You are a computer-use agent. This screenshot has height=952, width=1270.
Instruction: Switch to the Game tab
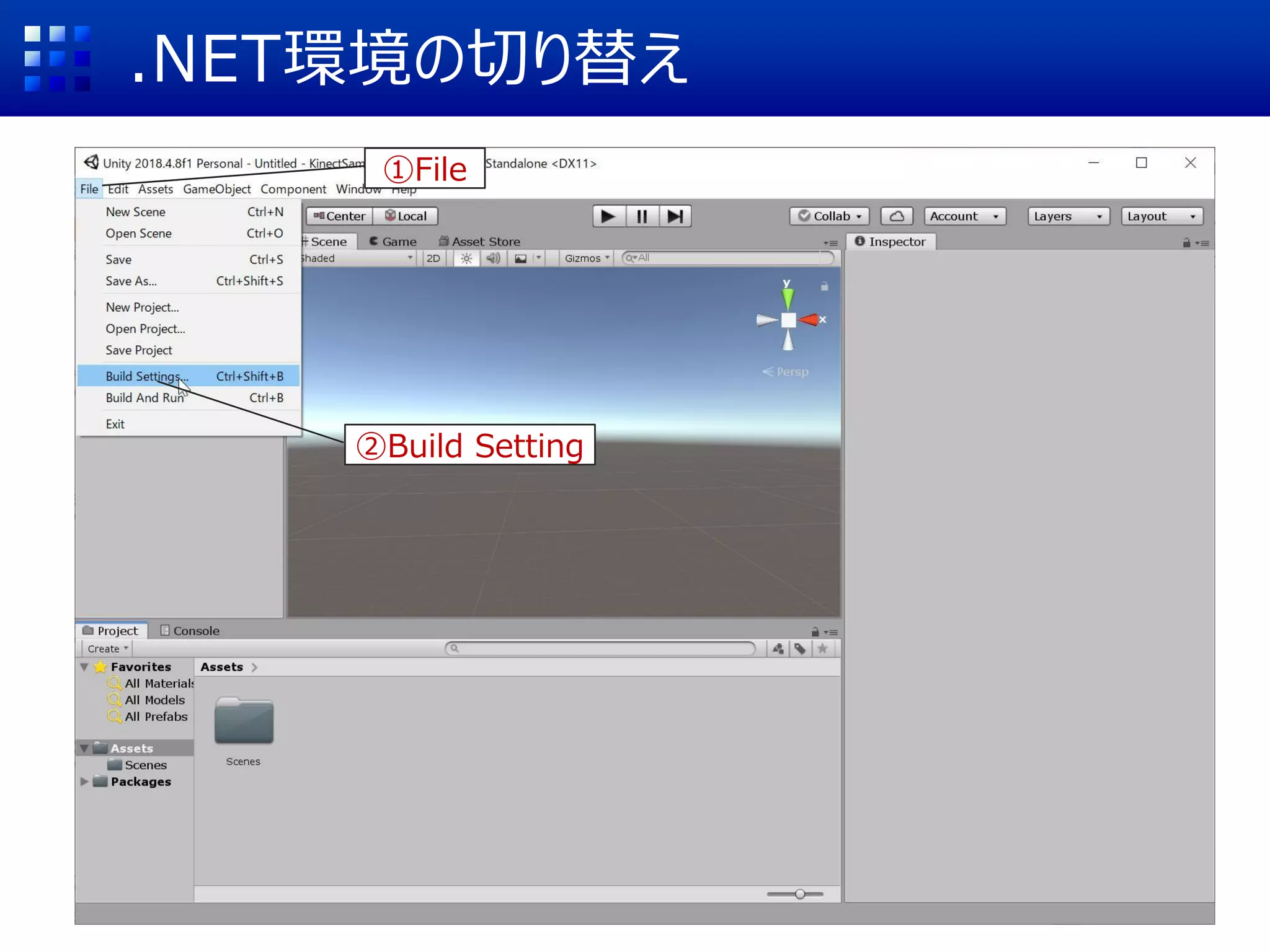393,242
